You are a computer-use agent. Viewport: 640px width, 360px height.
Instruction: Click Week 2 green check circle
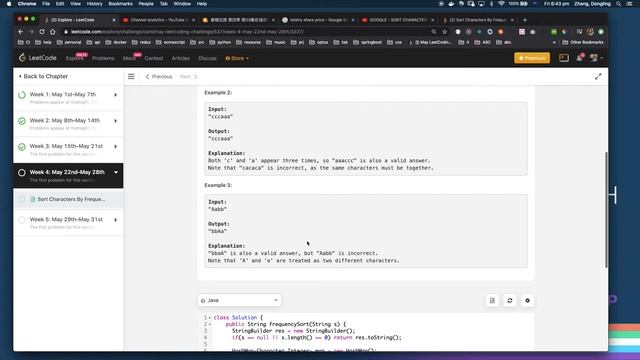(22, 121)
